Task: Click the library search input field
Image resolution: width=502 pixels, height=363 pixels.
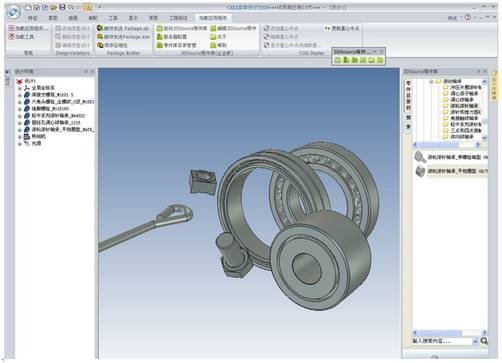Action: 442,341
